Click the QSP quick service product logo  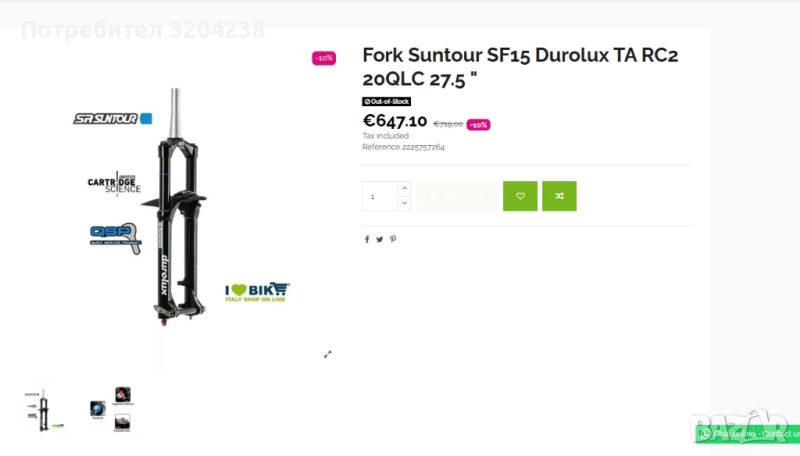tap(115, 238)
